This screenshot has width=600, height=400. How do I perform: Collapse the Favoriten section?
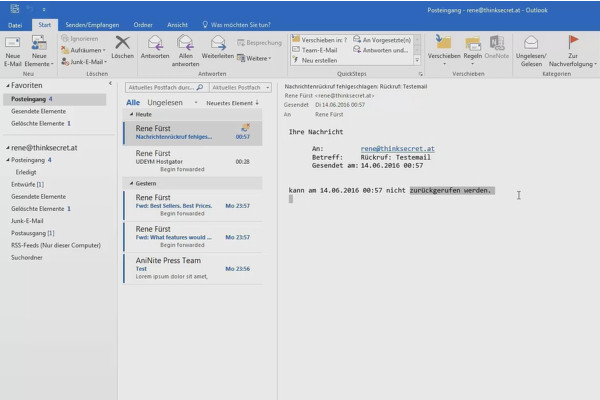click(x=8, y=86)
